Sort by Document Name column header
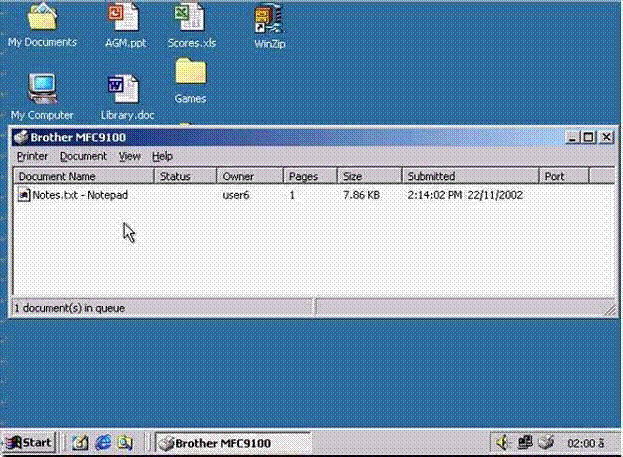Image resolution: width=623 pixels, height=457 pixels. tap(84, 176)
